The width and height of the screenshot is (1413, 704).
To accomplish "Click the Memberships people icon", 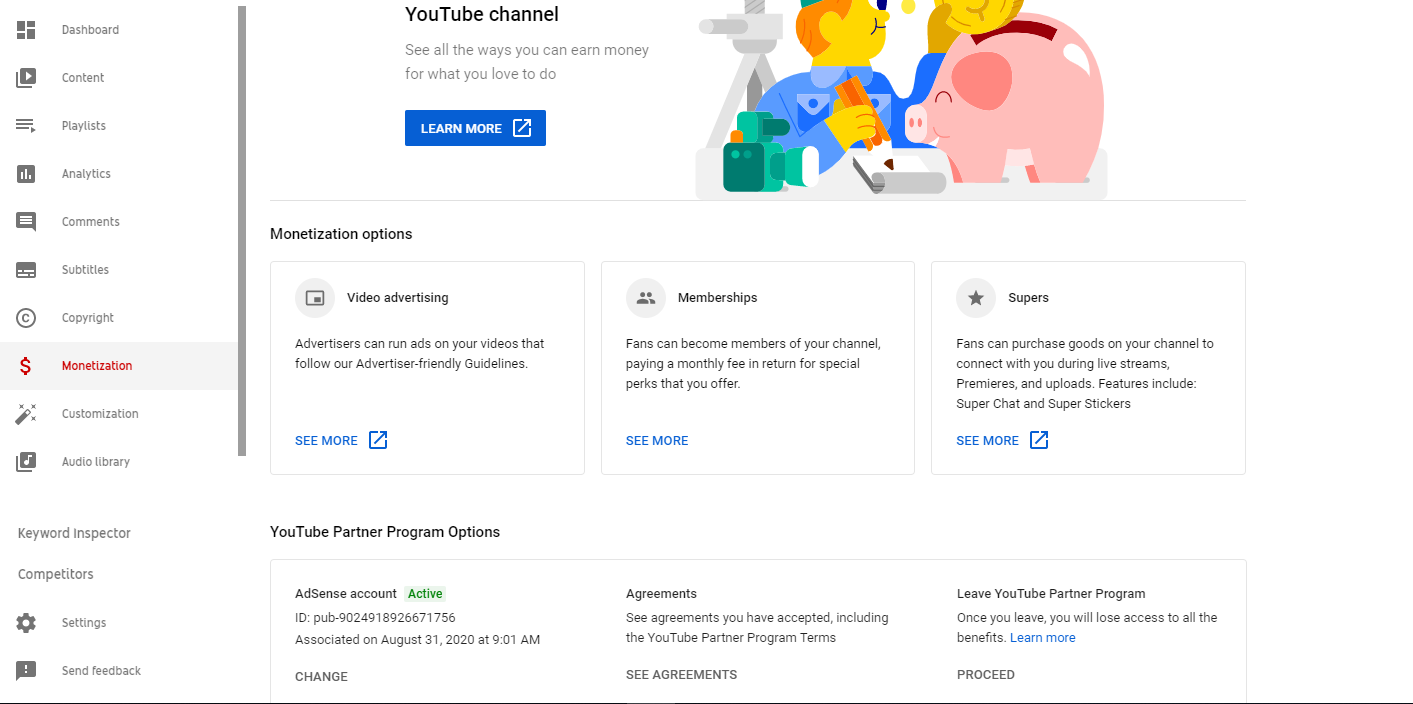I will pos(646,298).
